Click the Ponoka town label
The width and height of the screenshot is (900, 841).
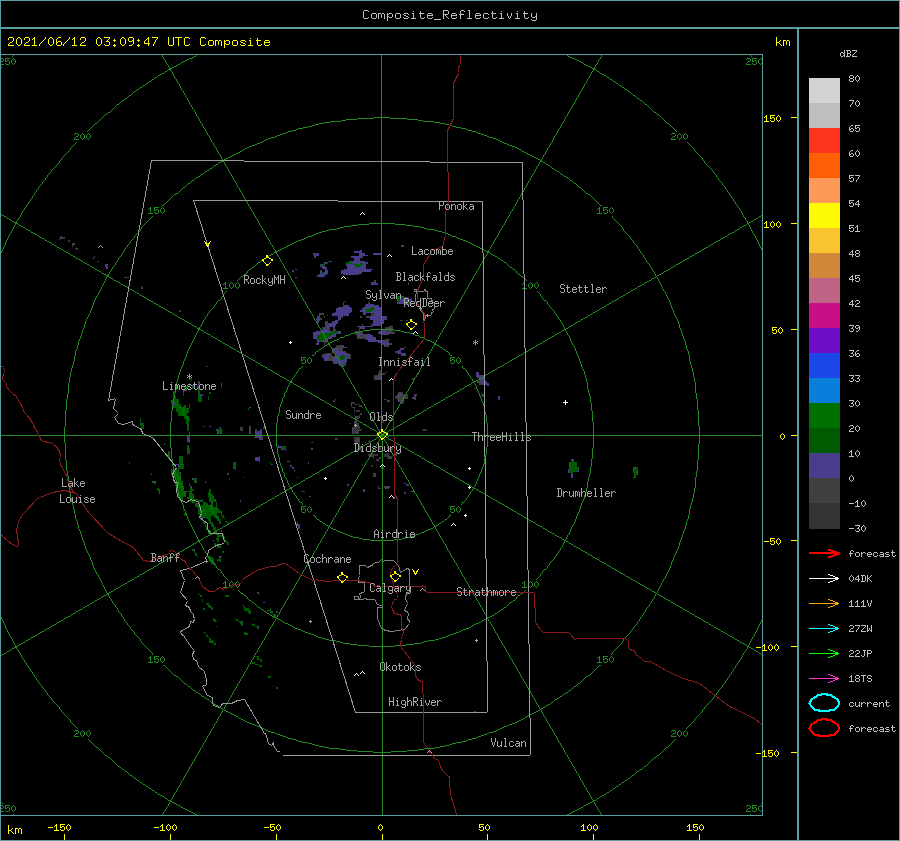[x=456, y=206]
